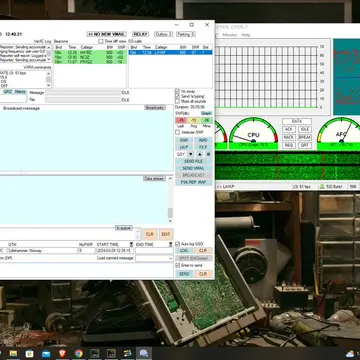This screenshot has width=360, height=360.
Task: Open the Help menu in the VARA window
Action: click(246, 35)
